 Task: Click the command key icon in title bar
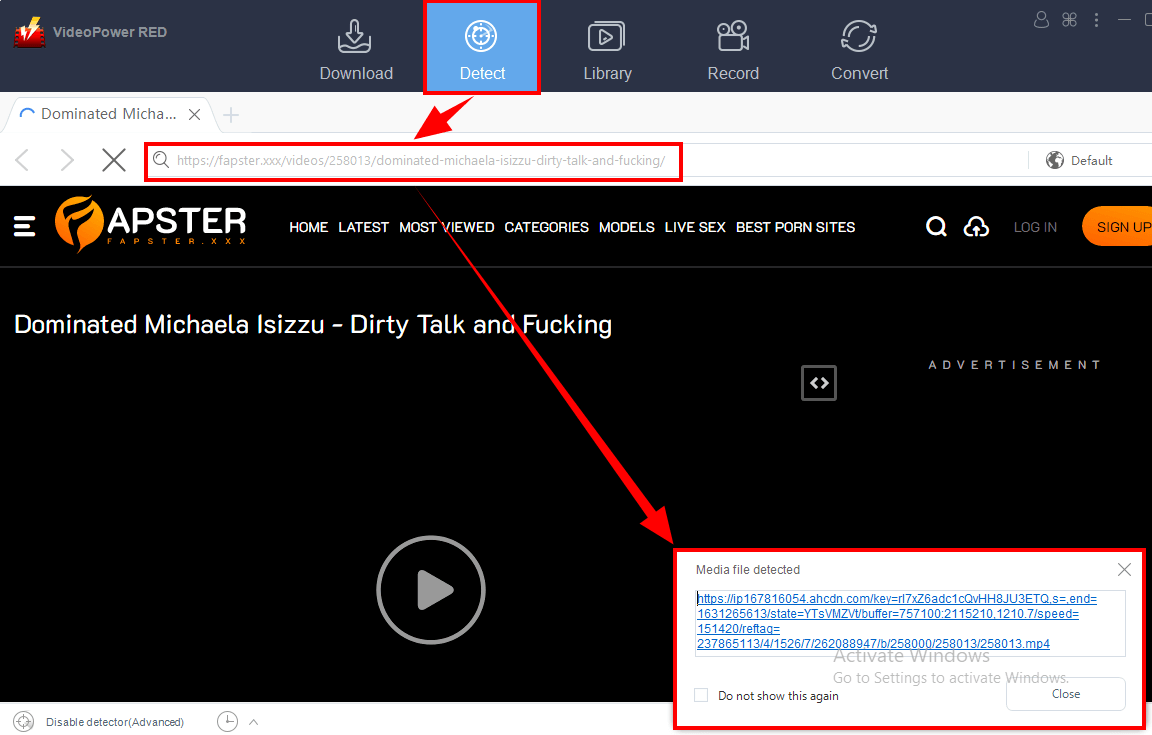tap(1069, 20)
